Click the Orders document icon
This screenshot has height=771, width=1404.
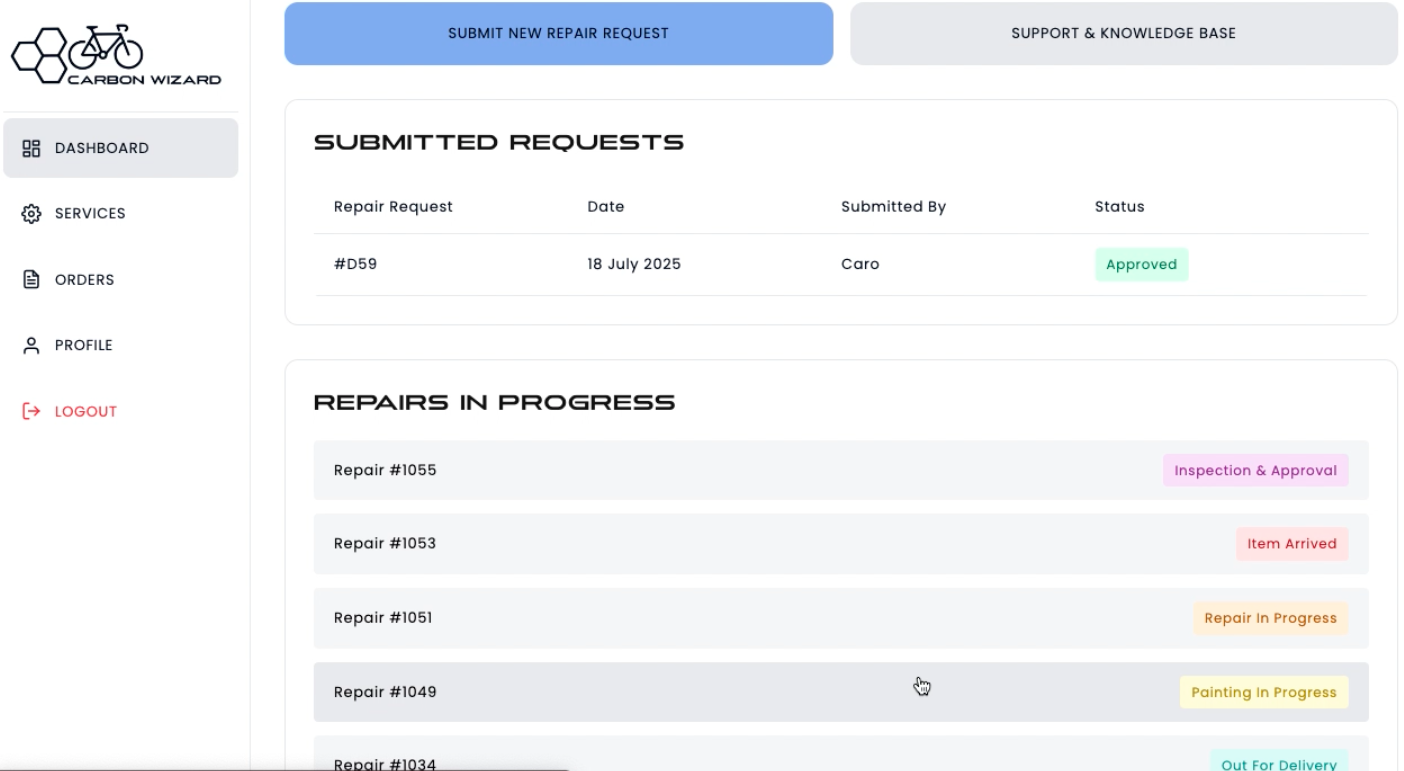point(31,280)
